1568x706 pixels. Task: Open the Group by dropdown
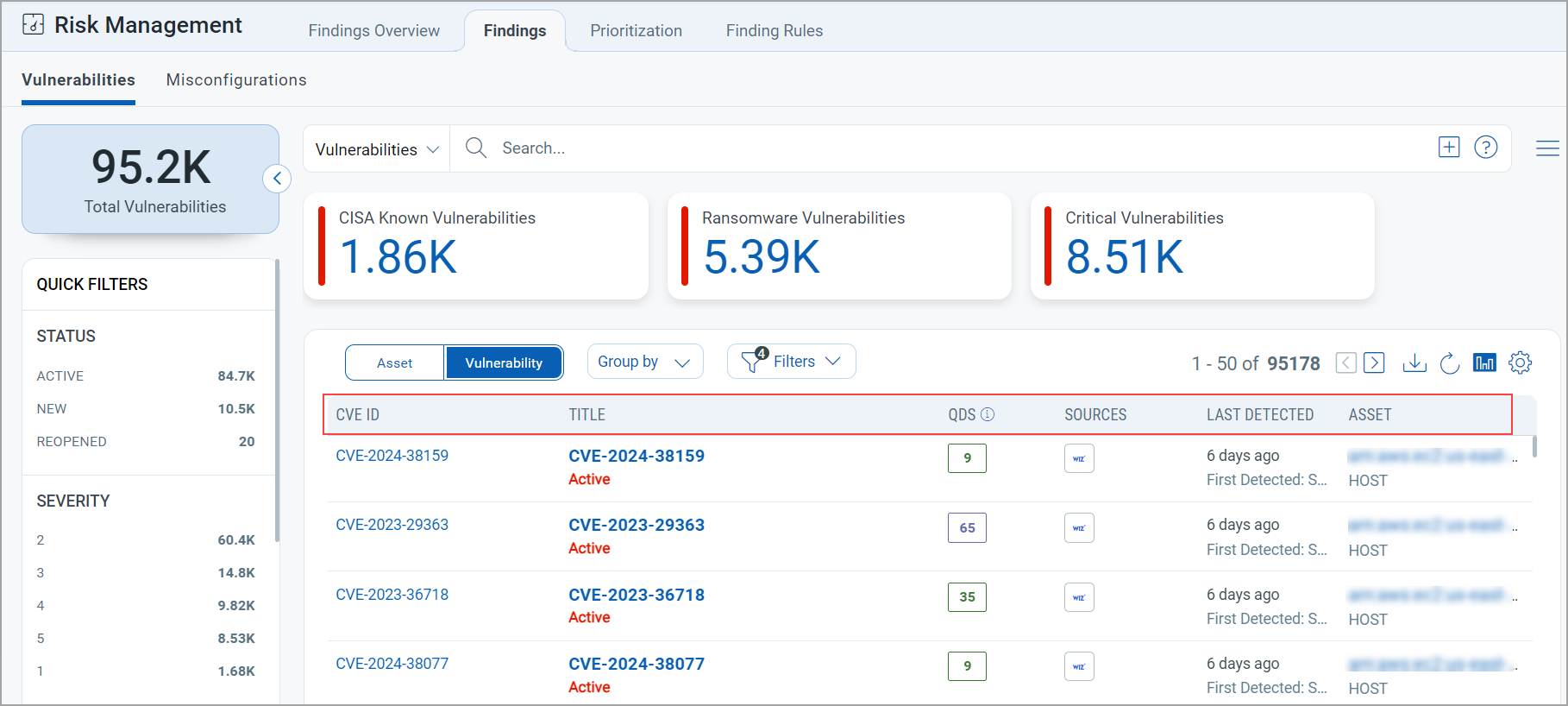pos(645,362)
